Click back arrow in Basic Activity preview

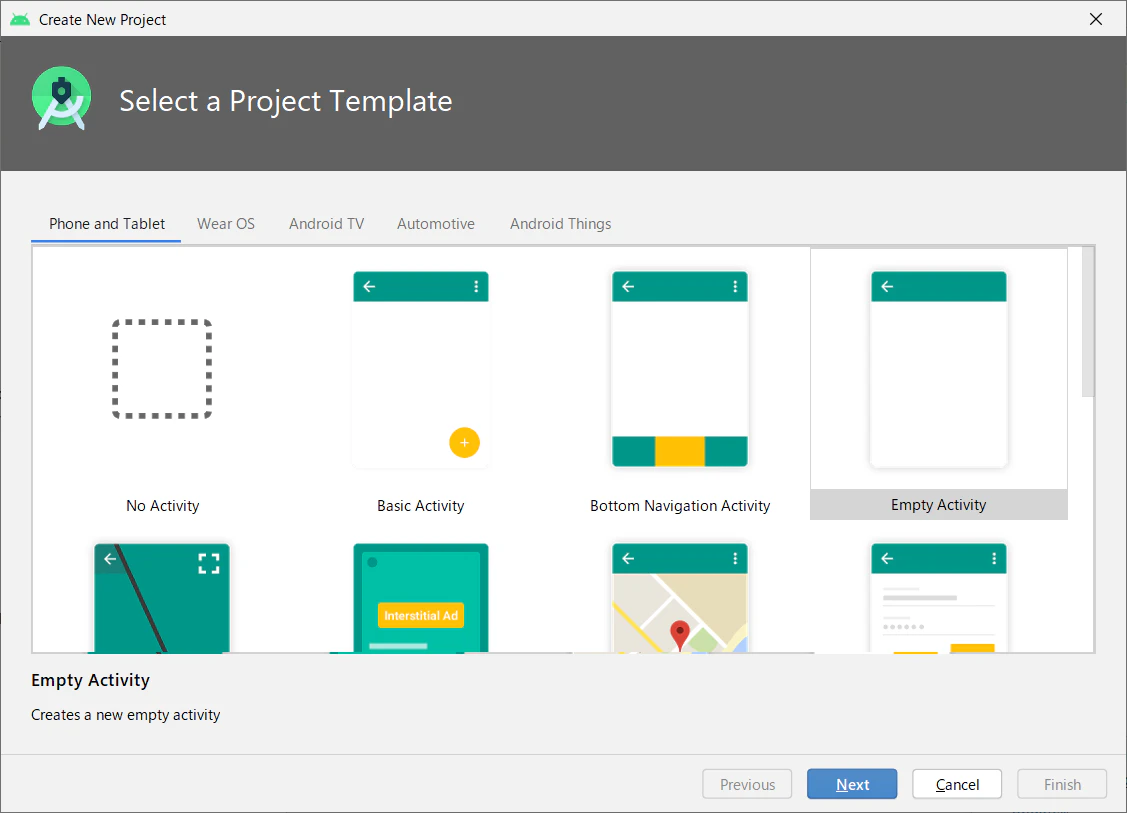[x=369, y=286]
